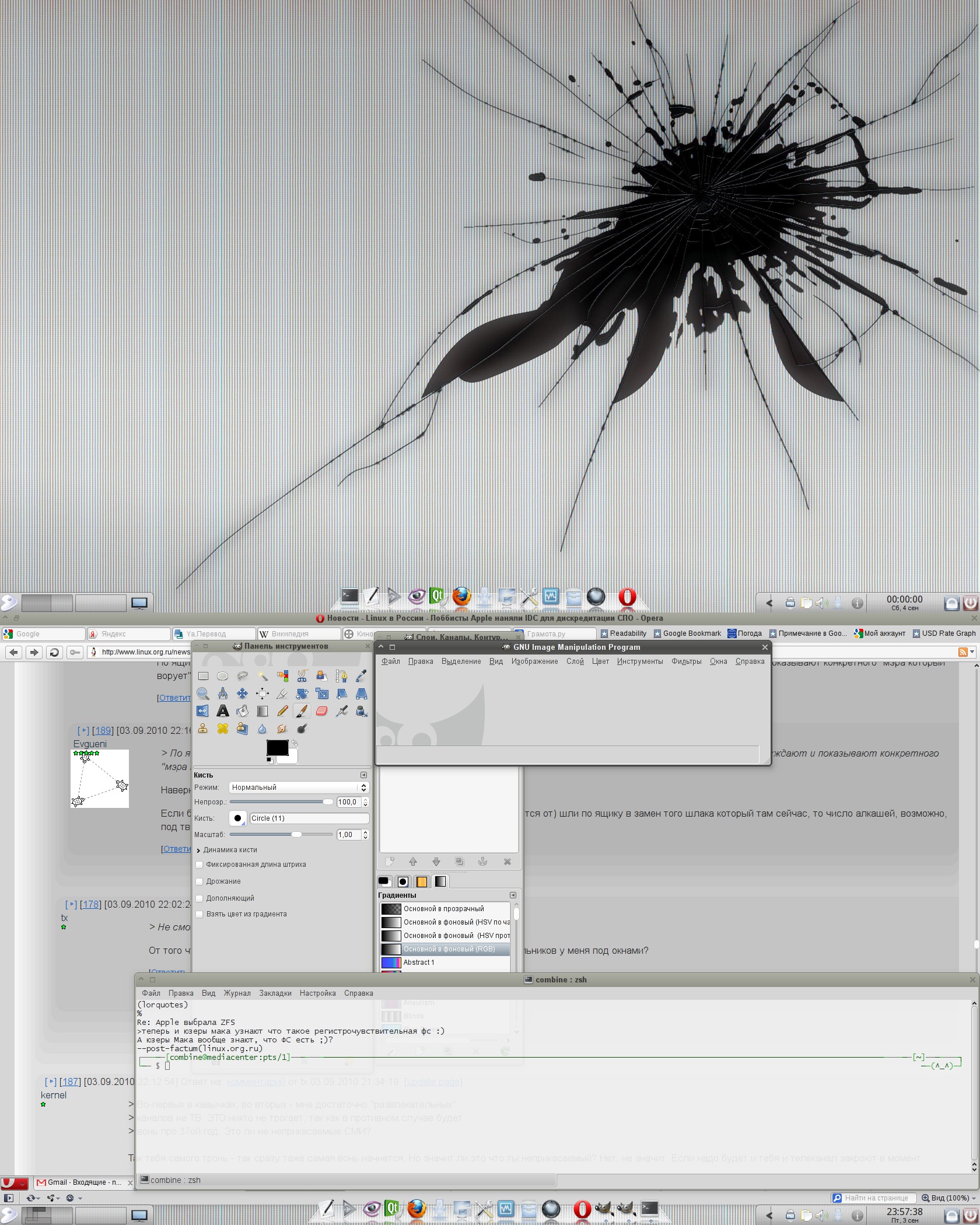
Task: Select the Select by Color tool
Action: (282, 675)
